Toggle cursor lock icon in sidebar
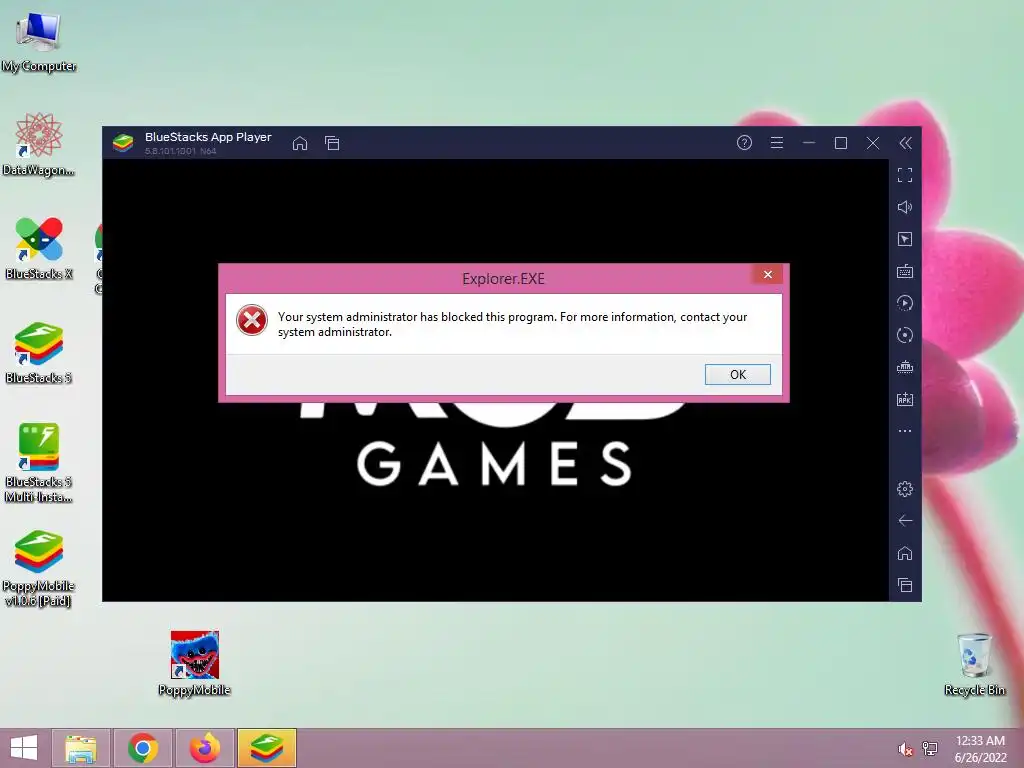Viewport: 1024px width, 768px height. coord(904,239)
